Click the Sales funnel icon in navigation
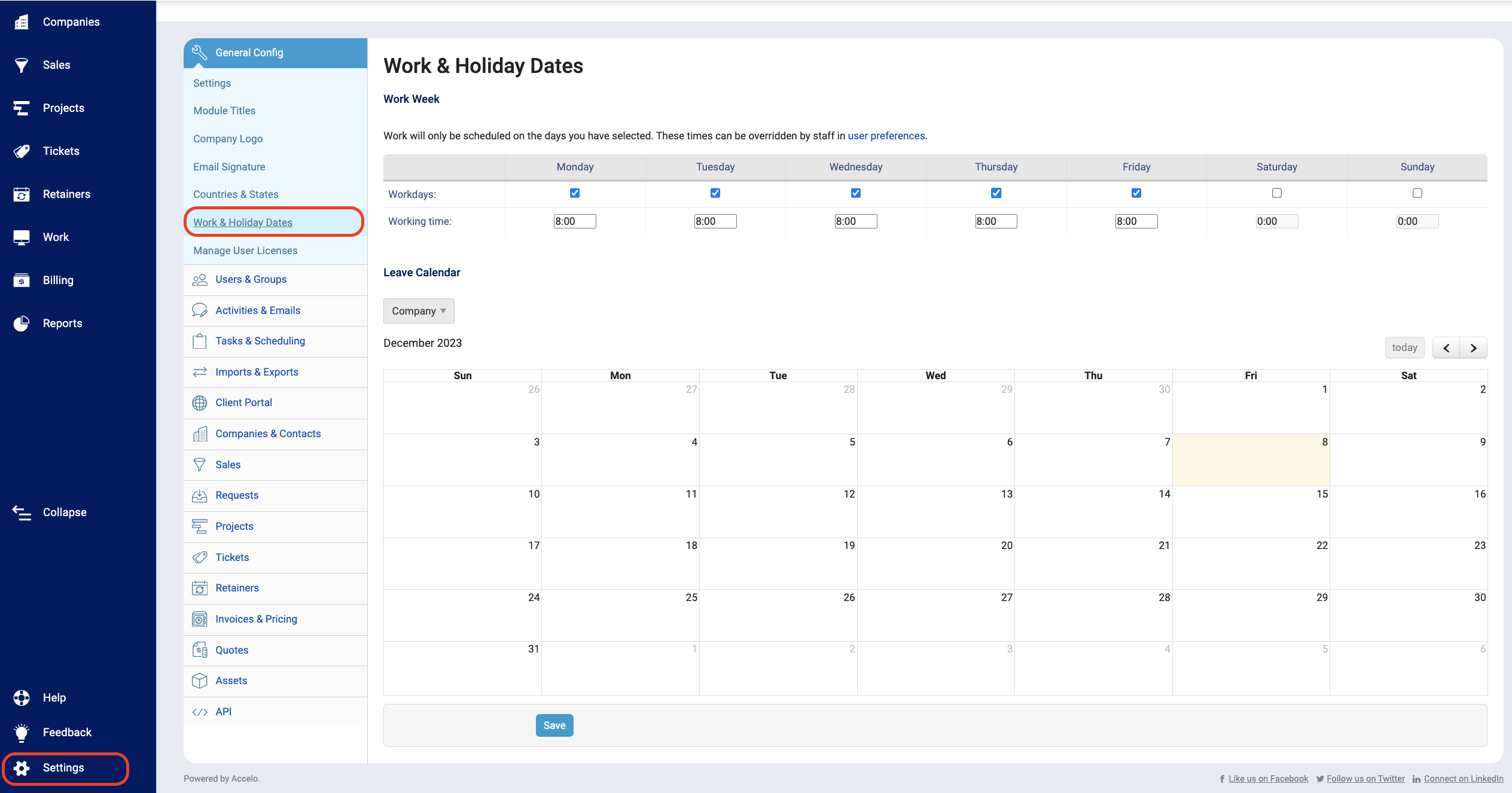 coord(22,65)
